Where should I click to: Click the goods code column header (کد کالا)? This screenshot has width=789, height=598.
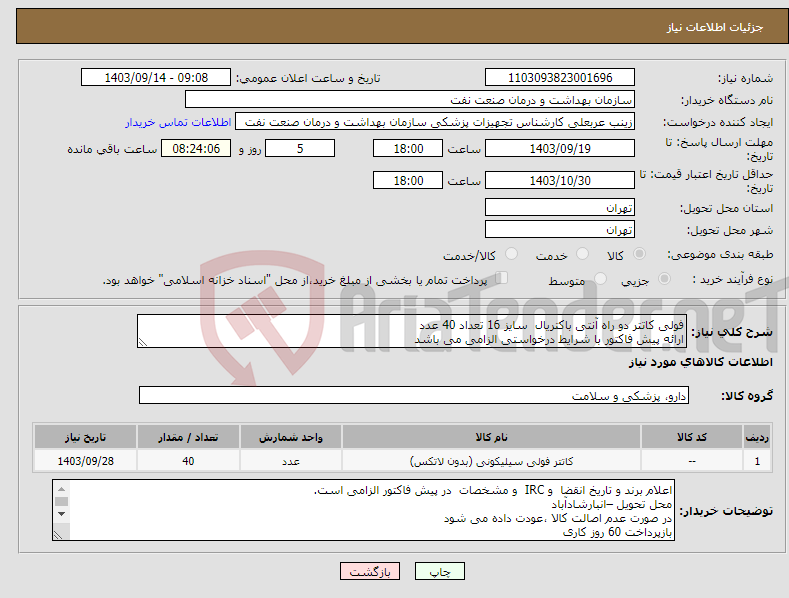tap(692, 437)
